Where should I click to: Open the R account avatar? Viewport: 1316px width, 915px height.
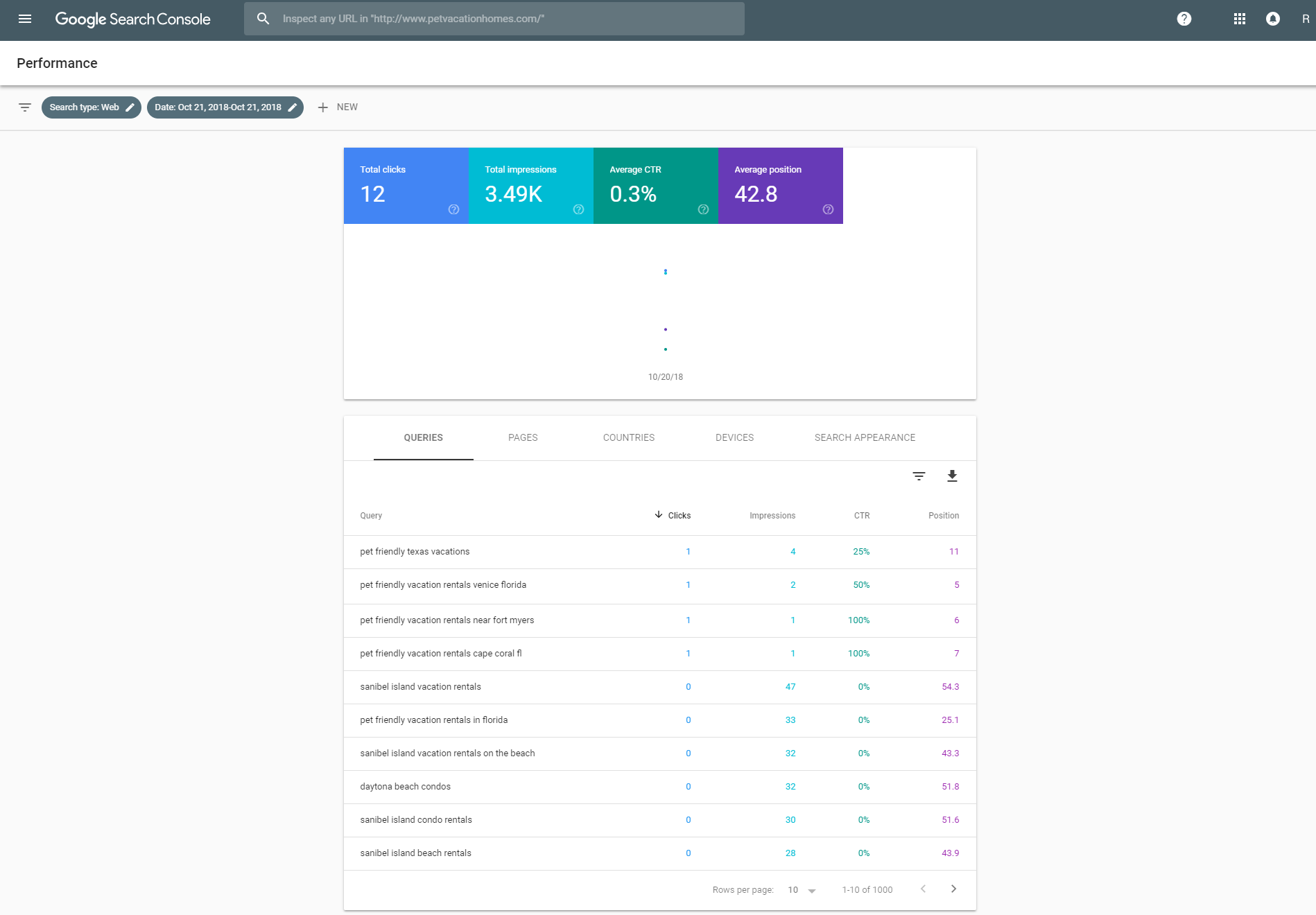click(1306, 19)
